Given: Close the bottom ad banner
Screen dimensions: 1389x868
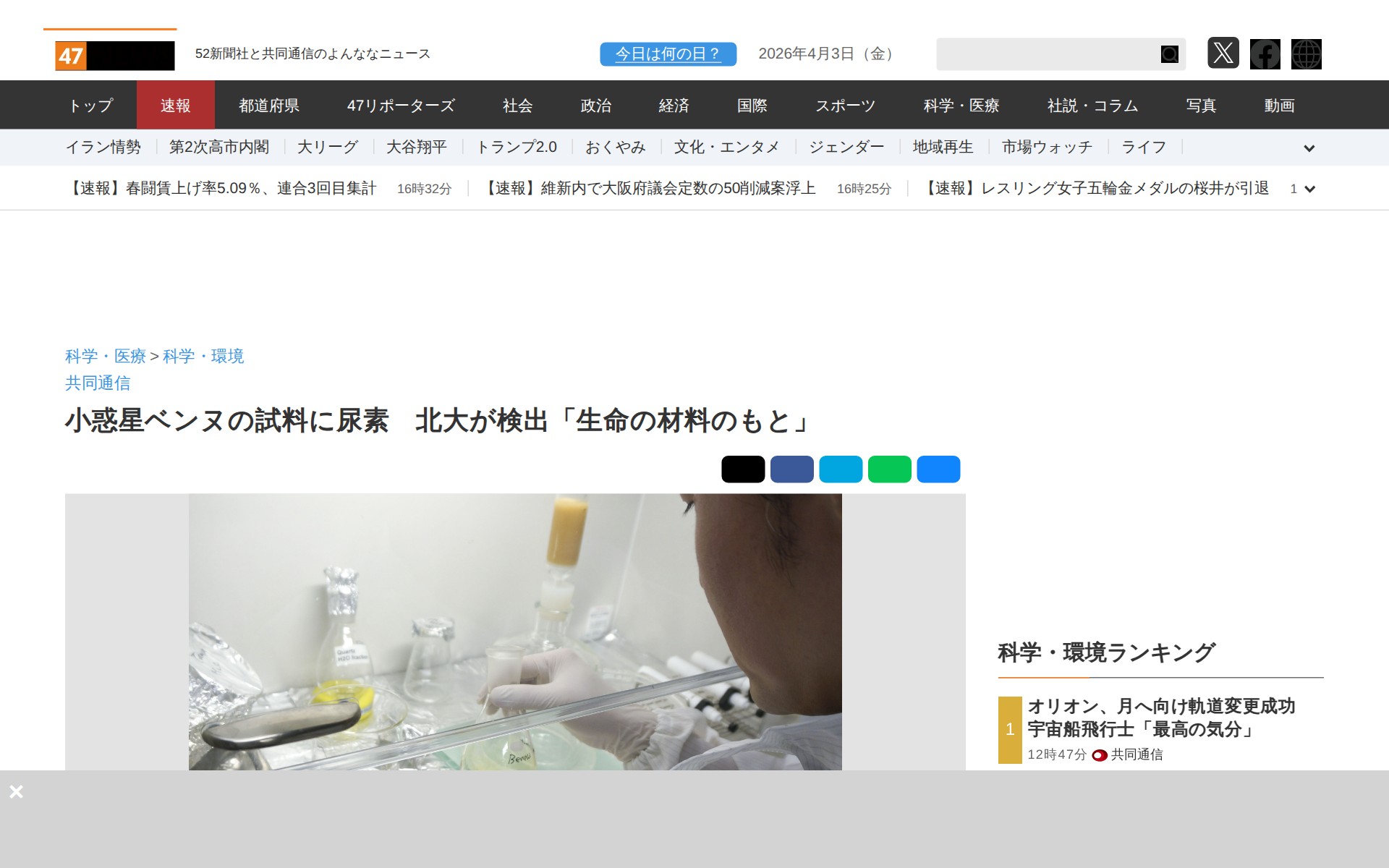Looking at the screenshot, I should tap(16, 792).
